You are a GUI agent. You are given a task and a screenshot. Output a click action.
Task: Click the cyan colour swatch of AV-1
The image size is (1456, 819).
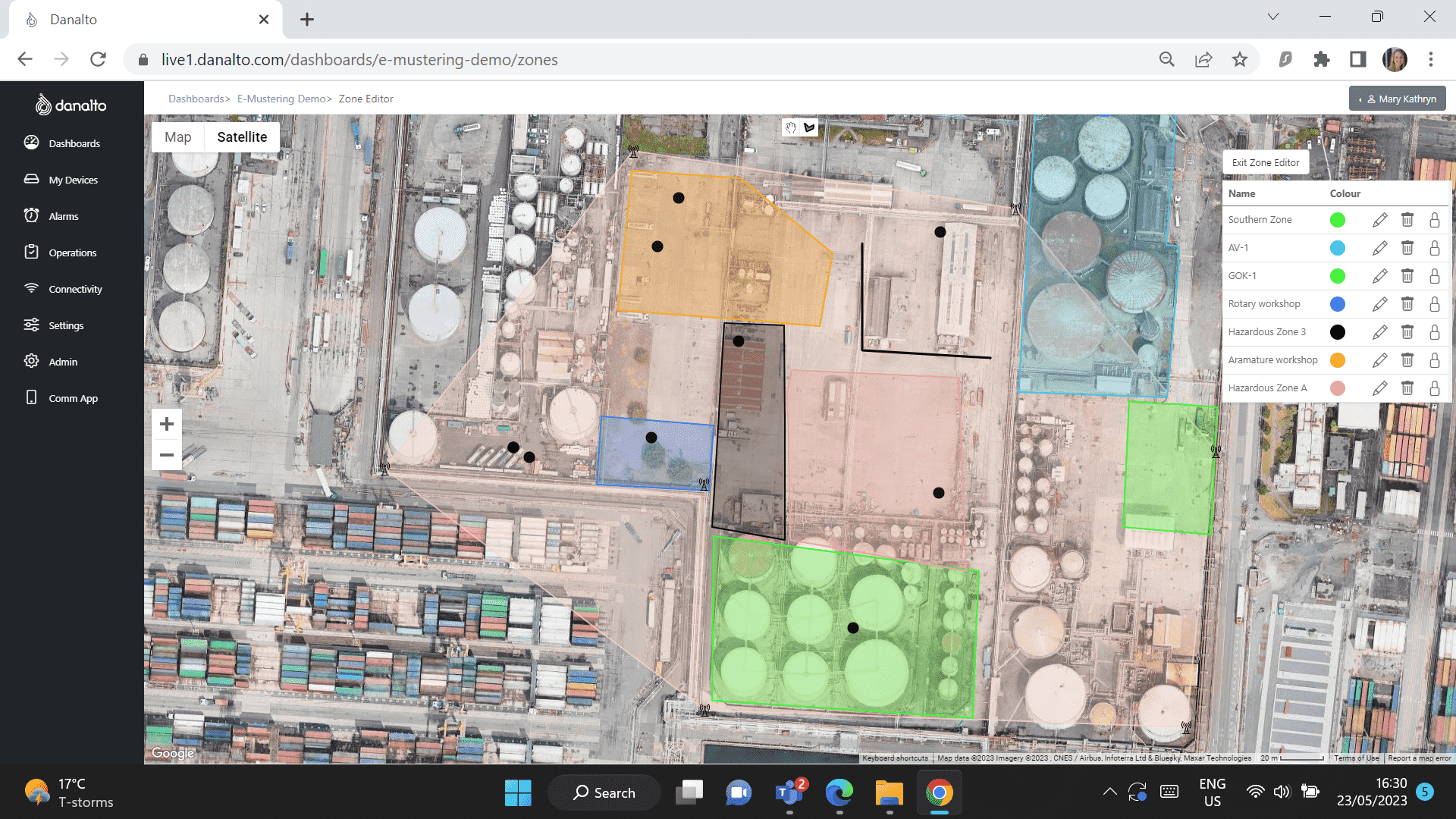click(x=1338, y=248)
